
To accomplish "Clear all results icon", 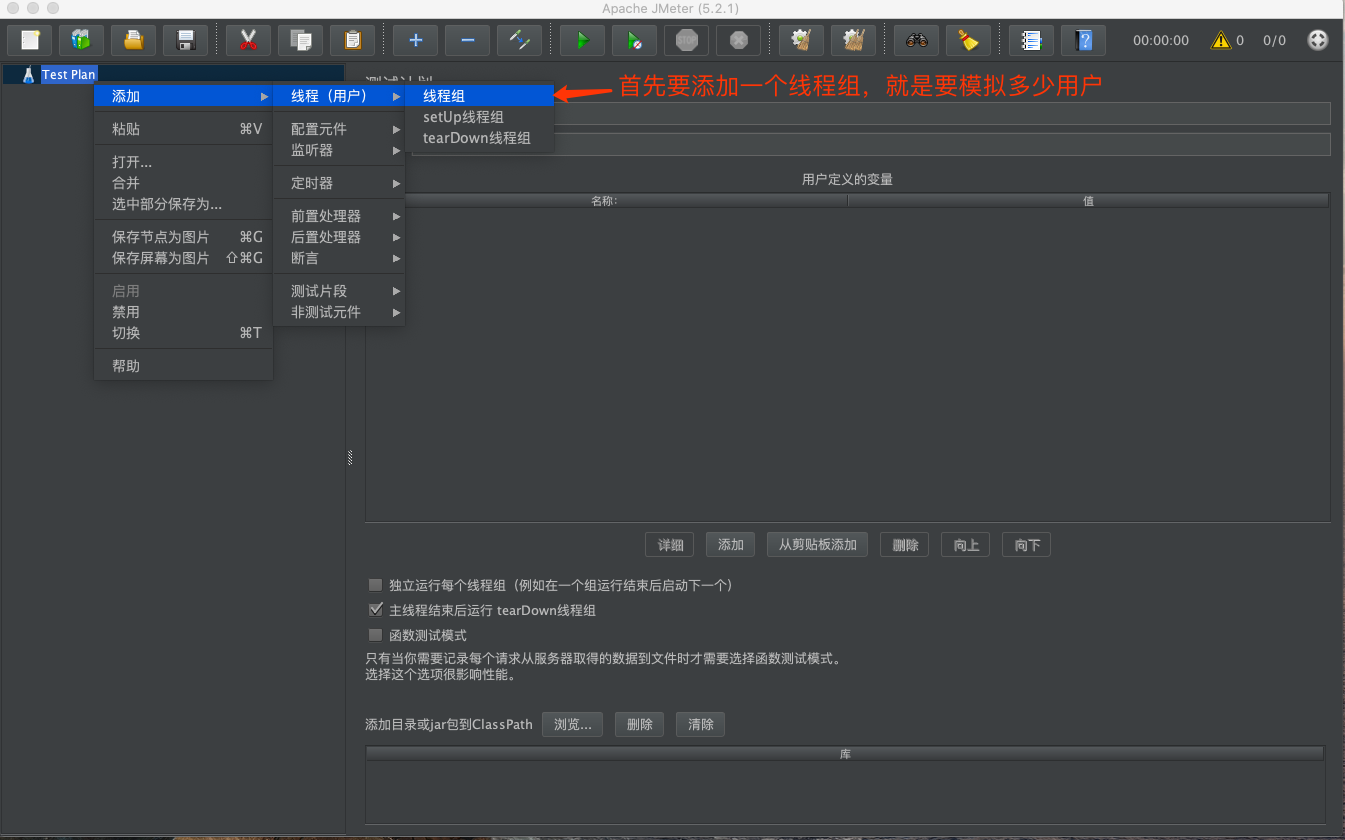I will [853, 41].
